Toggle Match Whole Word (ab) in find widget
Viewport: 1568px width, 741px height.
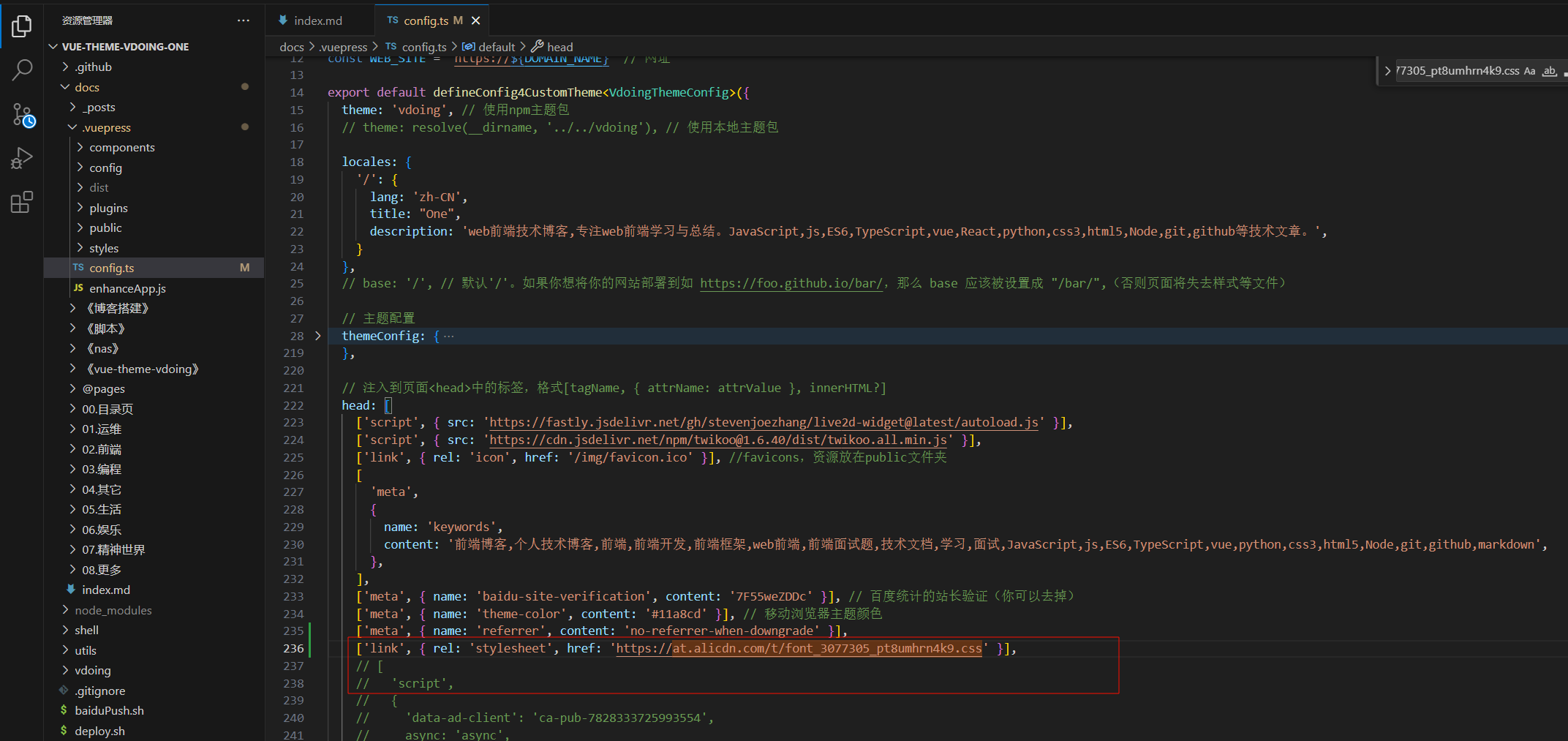pos(1549,71)
